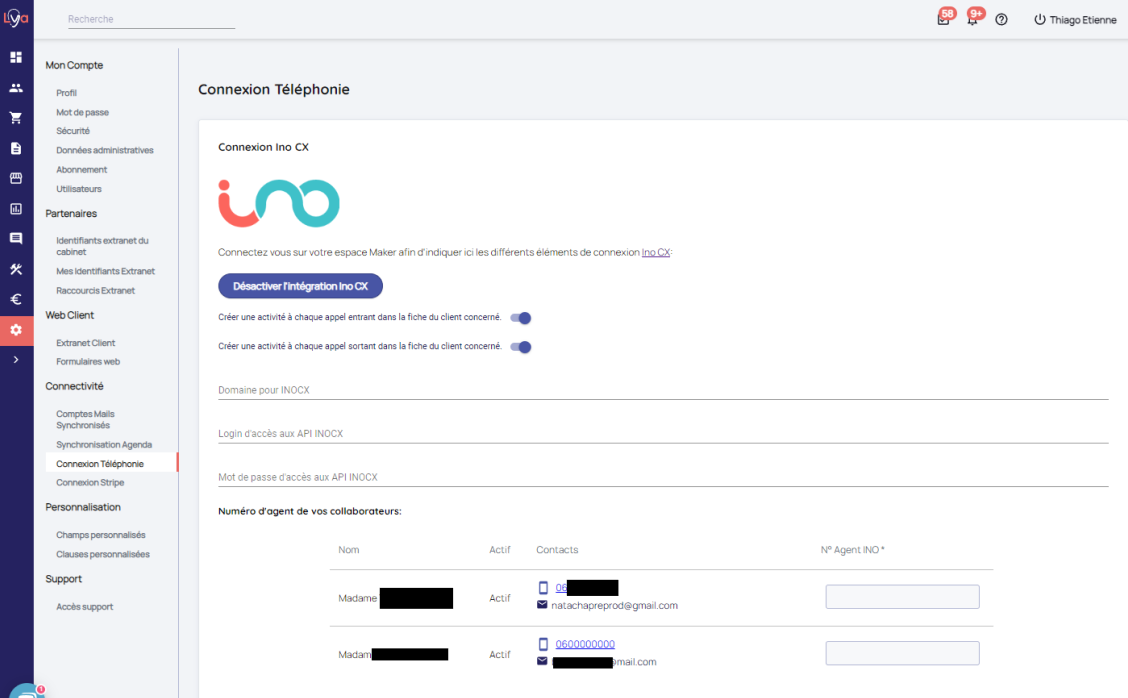The image size is (1128, 698).
Task: Open the euro currency sidebar icon
Action: click(x=16, y=299)
